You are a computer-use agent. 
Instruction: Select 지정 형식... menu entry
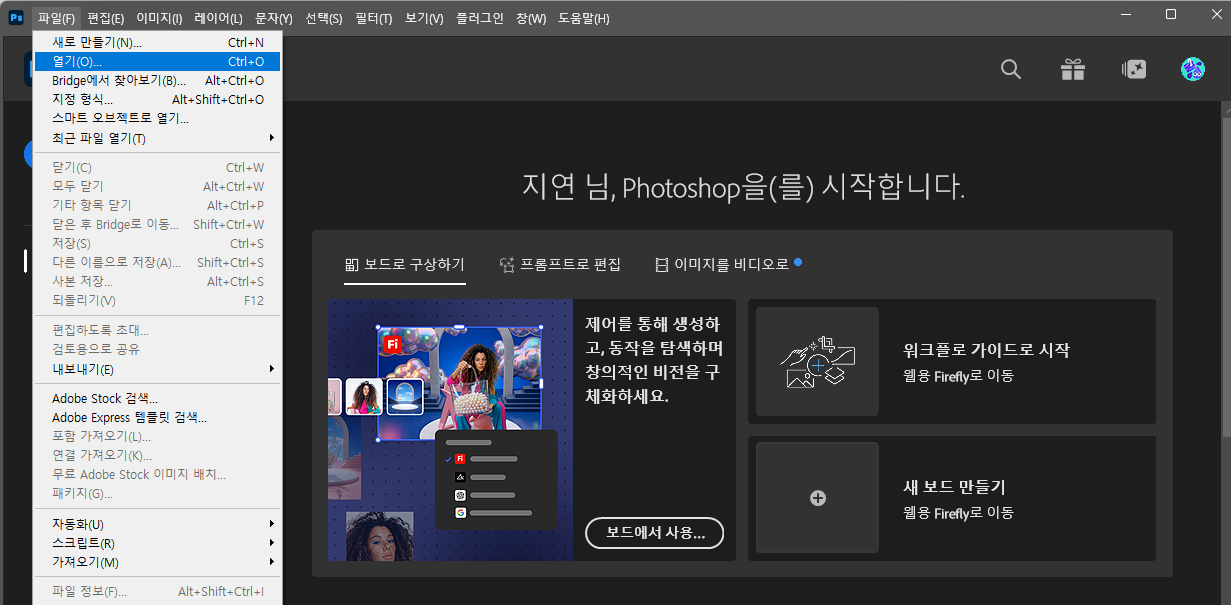coord(157,99)
